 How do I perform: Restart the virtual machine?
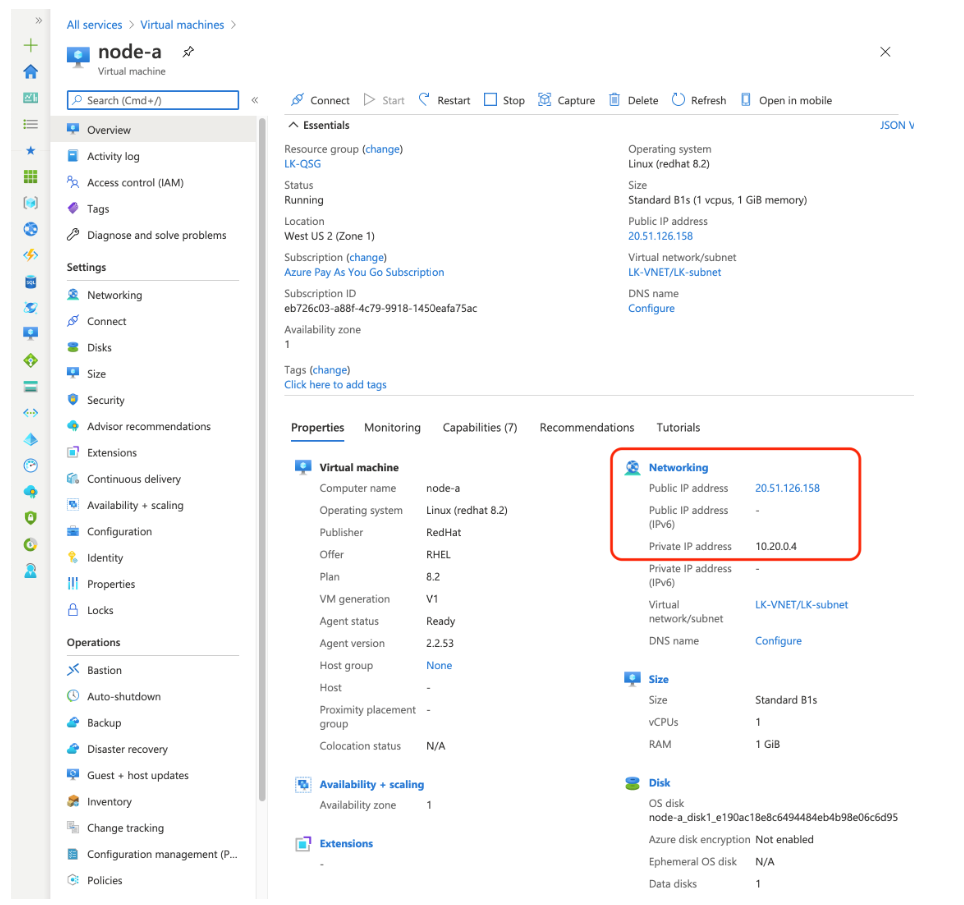pyautogui.click(x=444, y=100)
